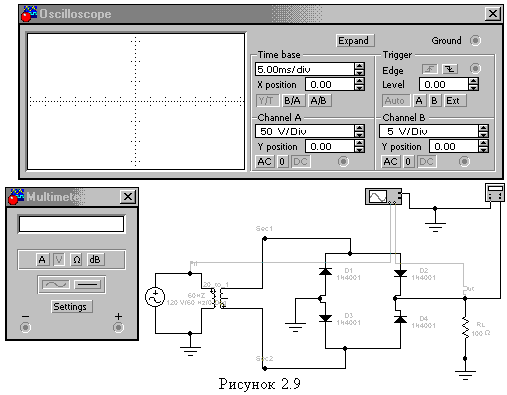
Task: Select the AC voltage source symbol
Action: 155,297
